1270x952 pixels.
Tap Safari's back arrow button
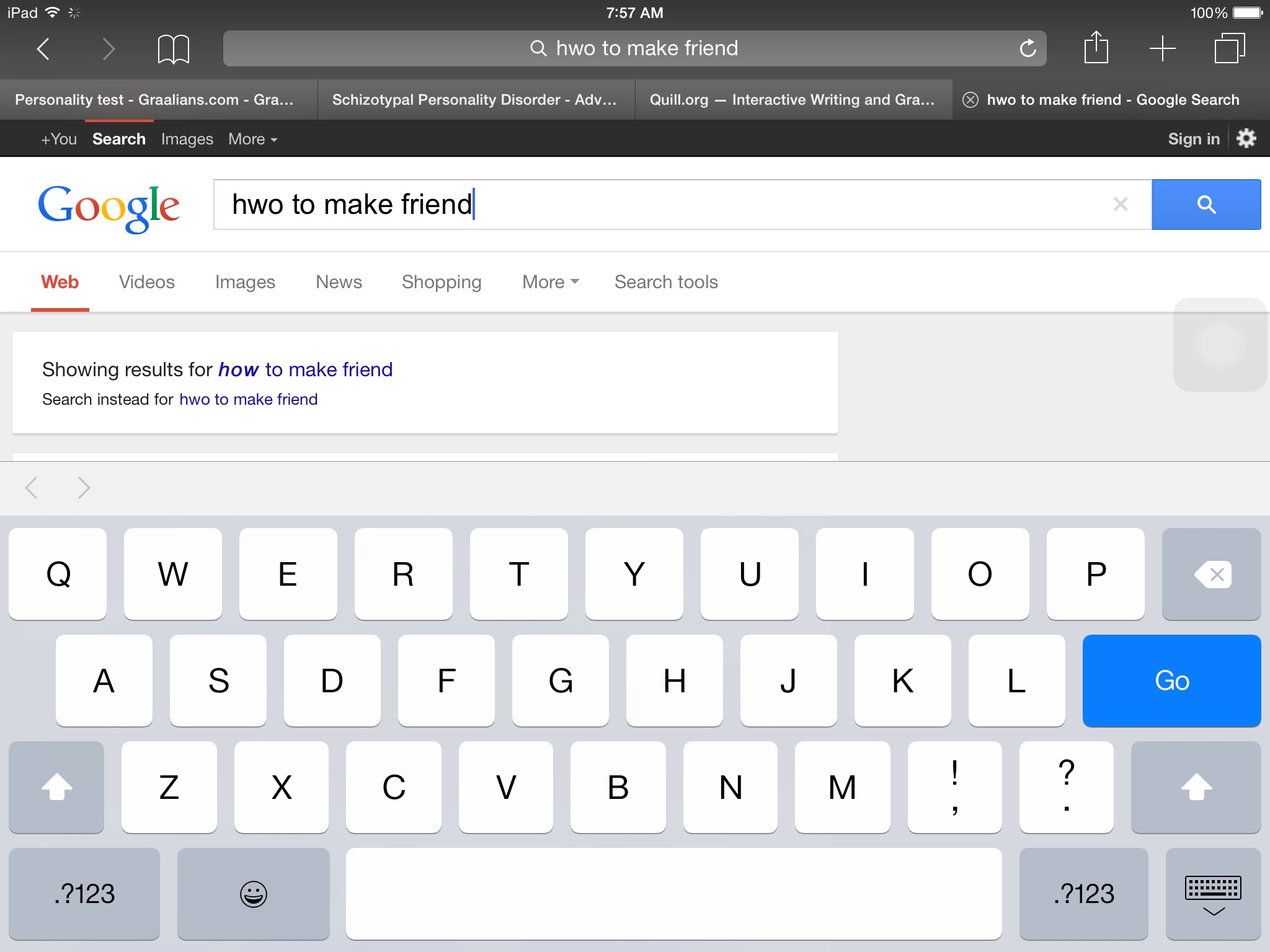point(43,48)
